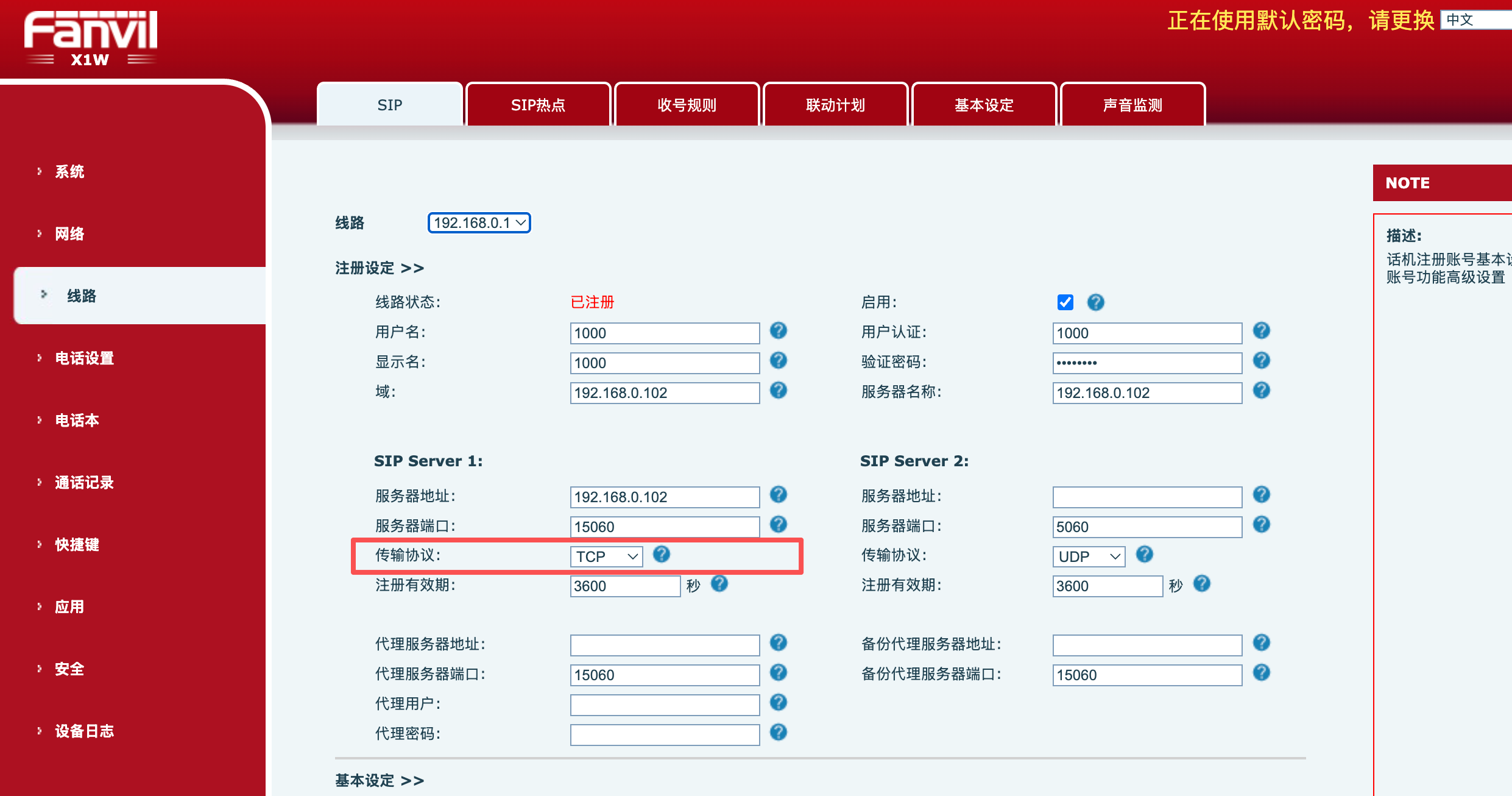Open the 网络 sidebar menu

coord(69,234)
